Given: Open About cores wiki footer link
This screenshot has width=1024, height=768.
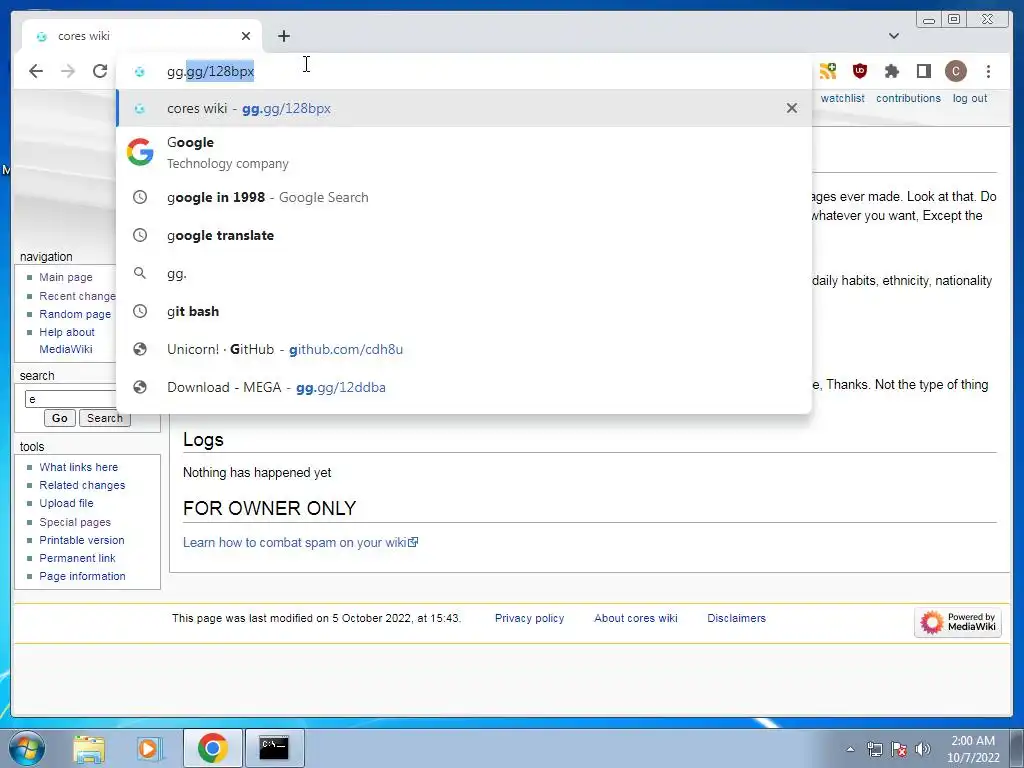Looking at the screenshot, I should pyautogui.click(x=635, y=618).
